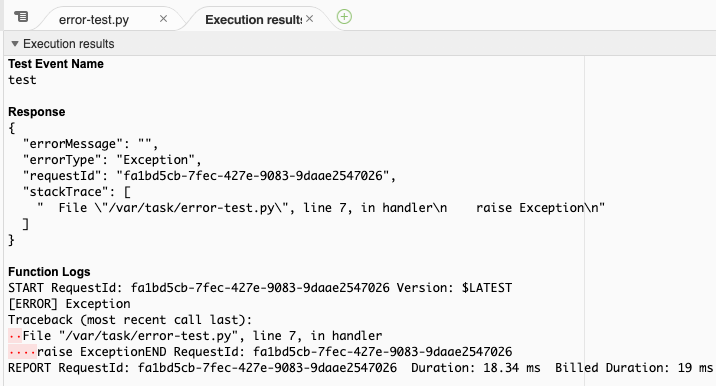Click the requestId value in response
This screenshot has width=716, height=386.
(x=253, y=176)
